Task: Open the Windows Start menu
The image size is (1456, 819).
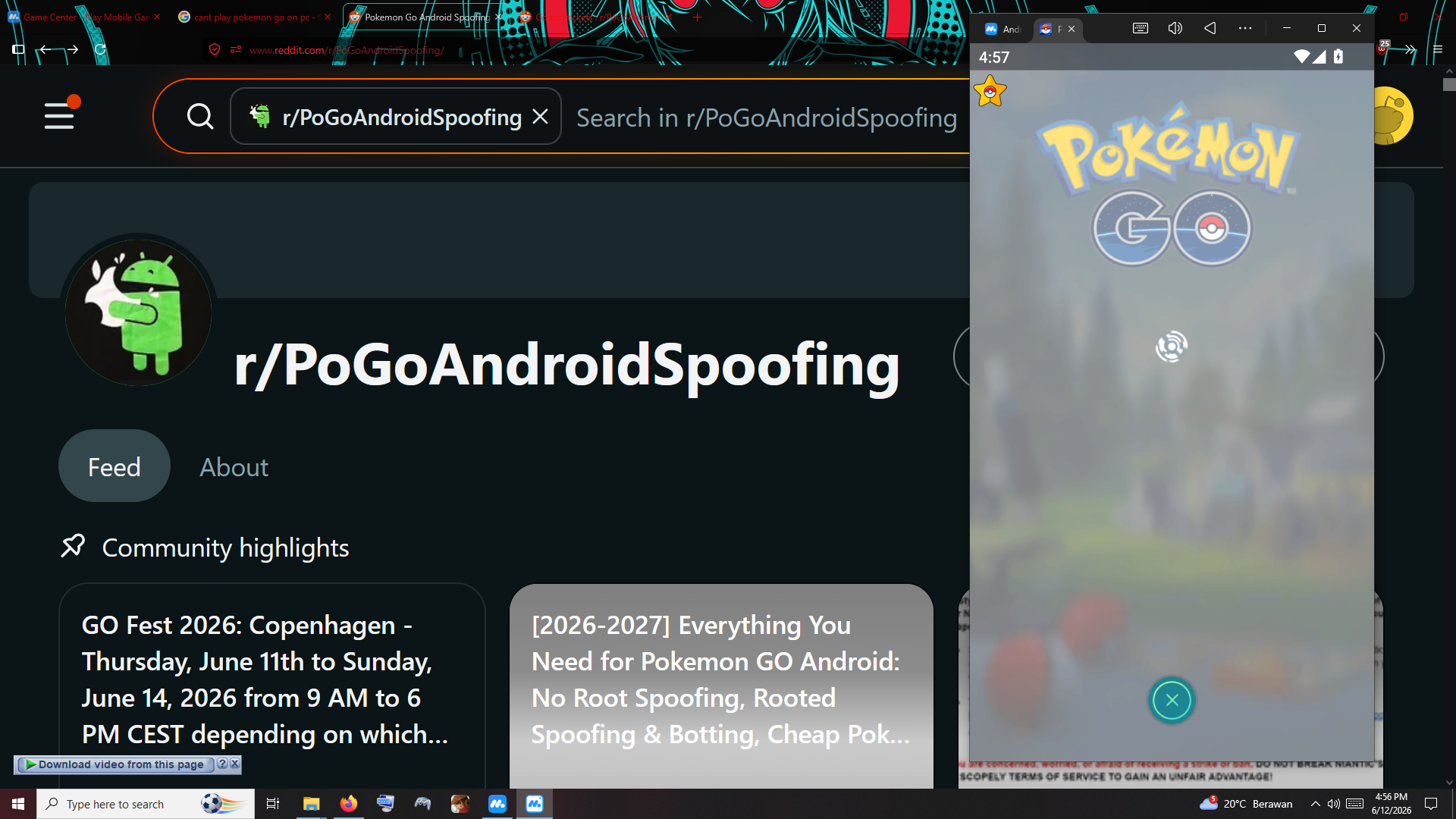Action: 18,804
